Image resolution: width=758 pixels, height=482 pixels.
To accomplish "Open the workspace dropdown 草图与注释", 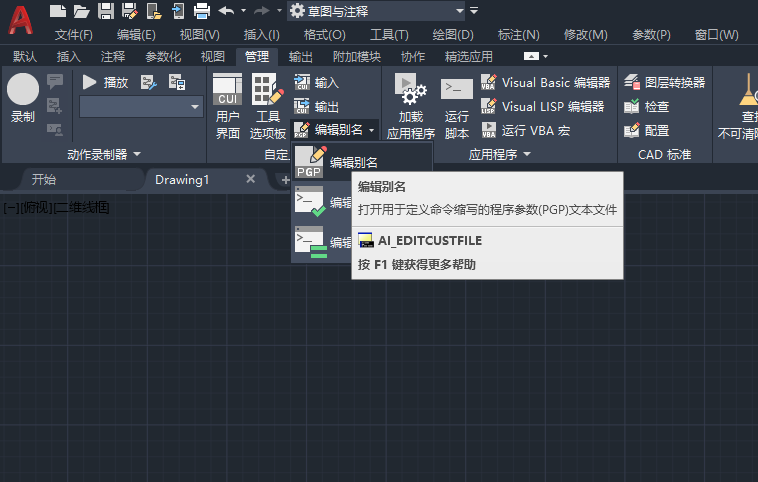I will point(376,11).
